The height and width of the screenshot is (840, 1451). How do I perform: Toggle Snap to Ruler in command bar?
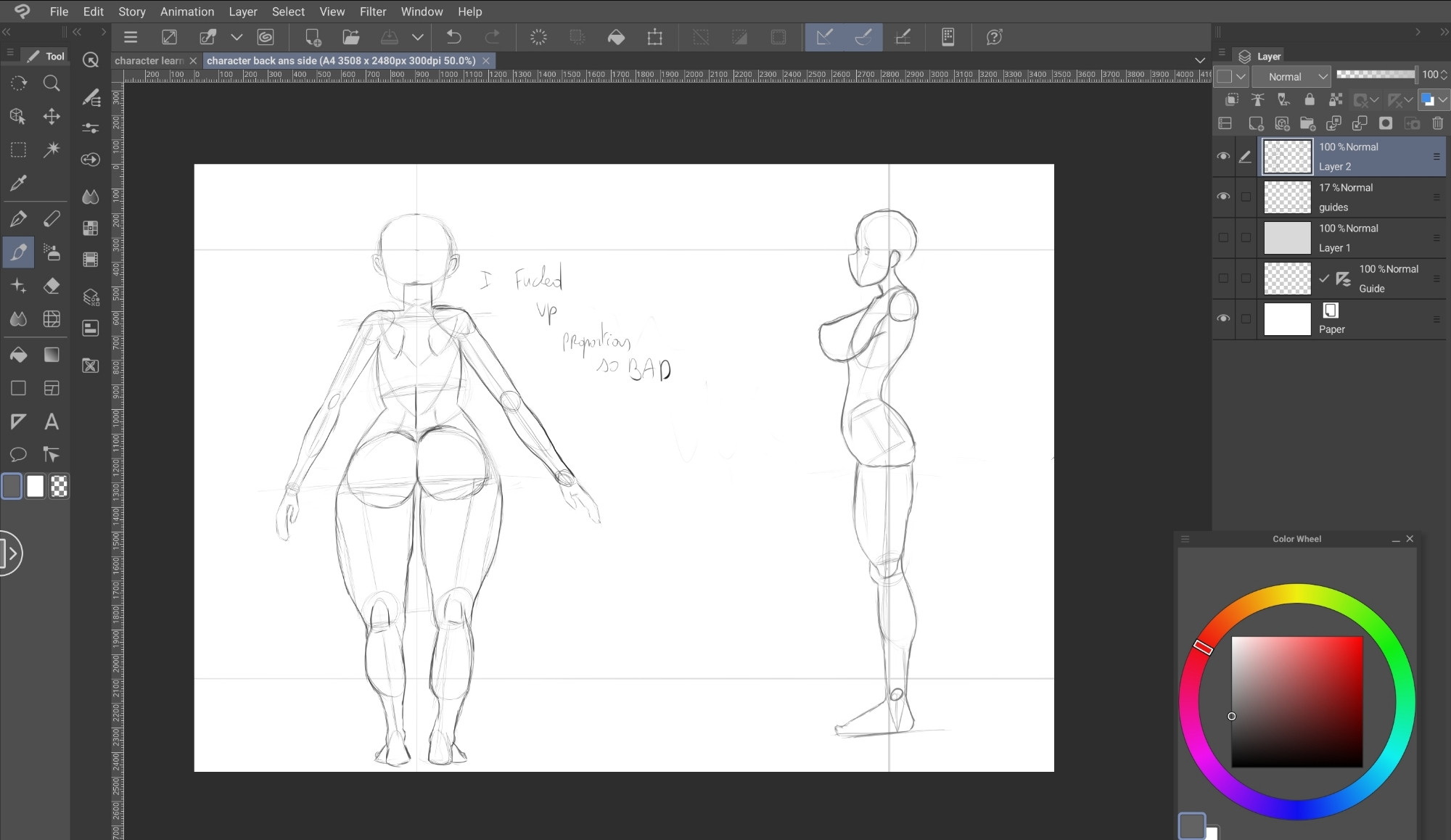click(824, 37)
